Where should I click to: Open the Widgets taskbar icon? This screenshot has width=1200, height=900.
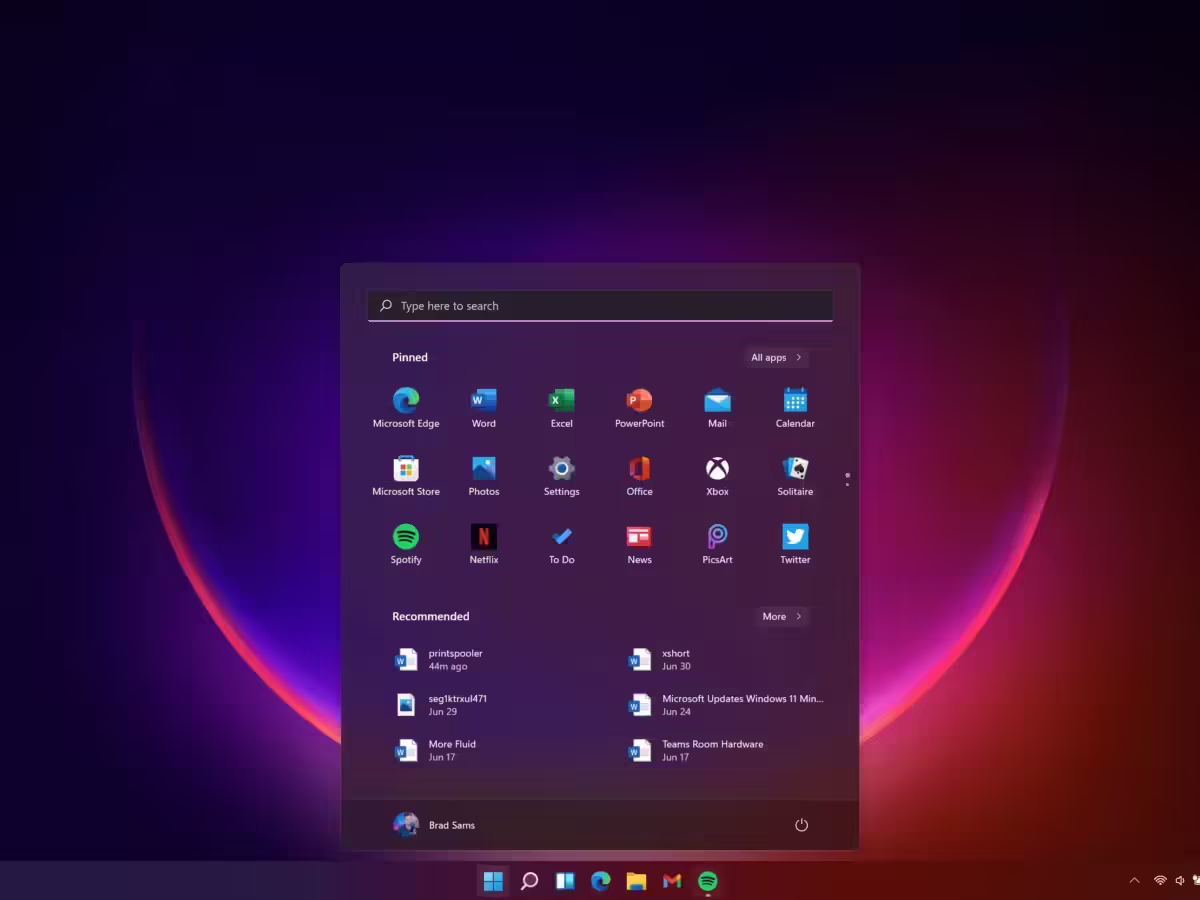pyautogui.click(x=565, y=881)
